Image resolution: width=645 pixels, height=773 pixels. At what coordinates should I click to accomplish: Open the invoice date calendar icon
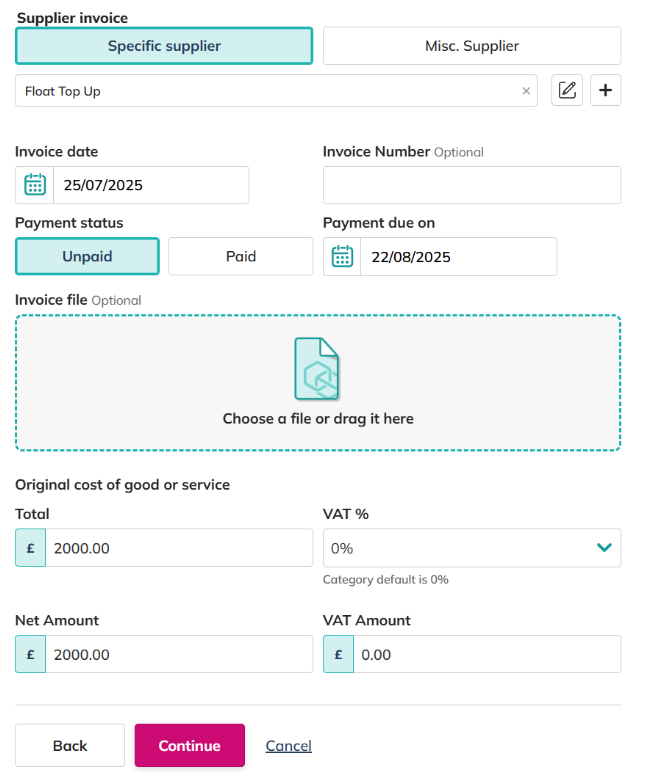[35, 185]
